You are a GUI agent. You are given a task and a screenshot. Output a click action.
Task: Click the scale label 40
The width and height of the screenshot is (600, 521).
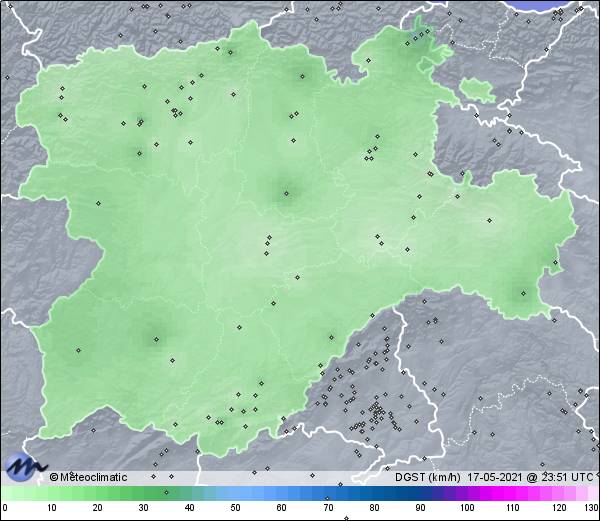(189, 508)
